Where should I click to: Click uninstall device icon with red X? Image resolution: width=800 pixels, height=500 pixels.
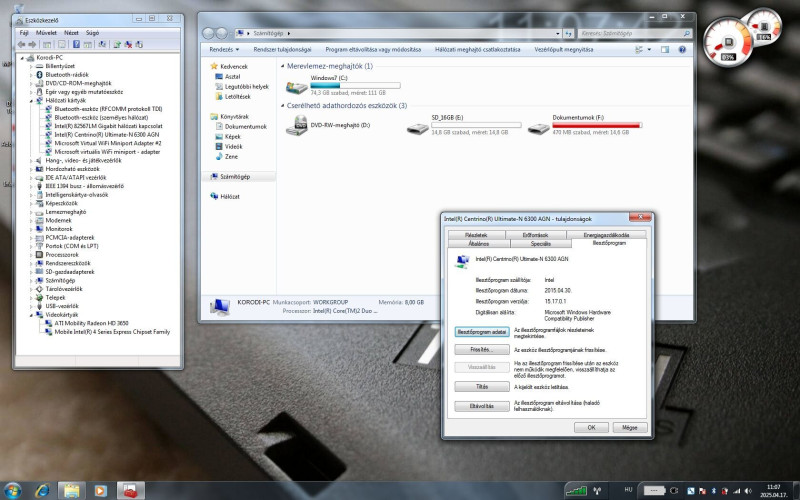pyautogui.click(x=128, y=44)
